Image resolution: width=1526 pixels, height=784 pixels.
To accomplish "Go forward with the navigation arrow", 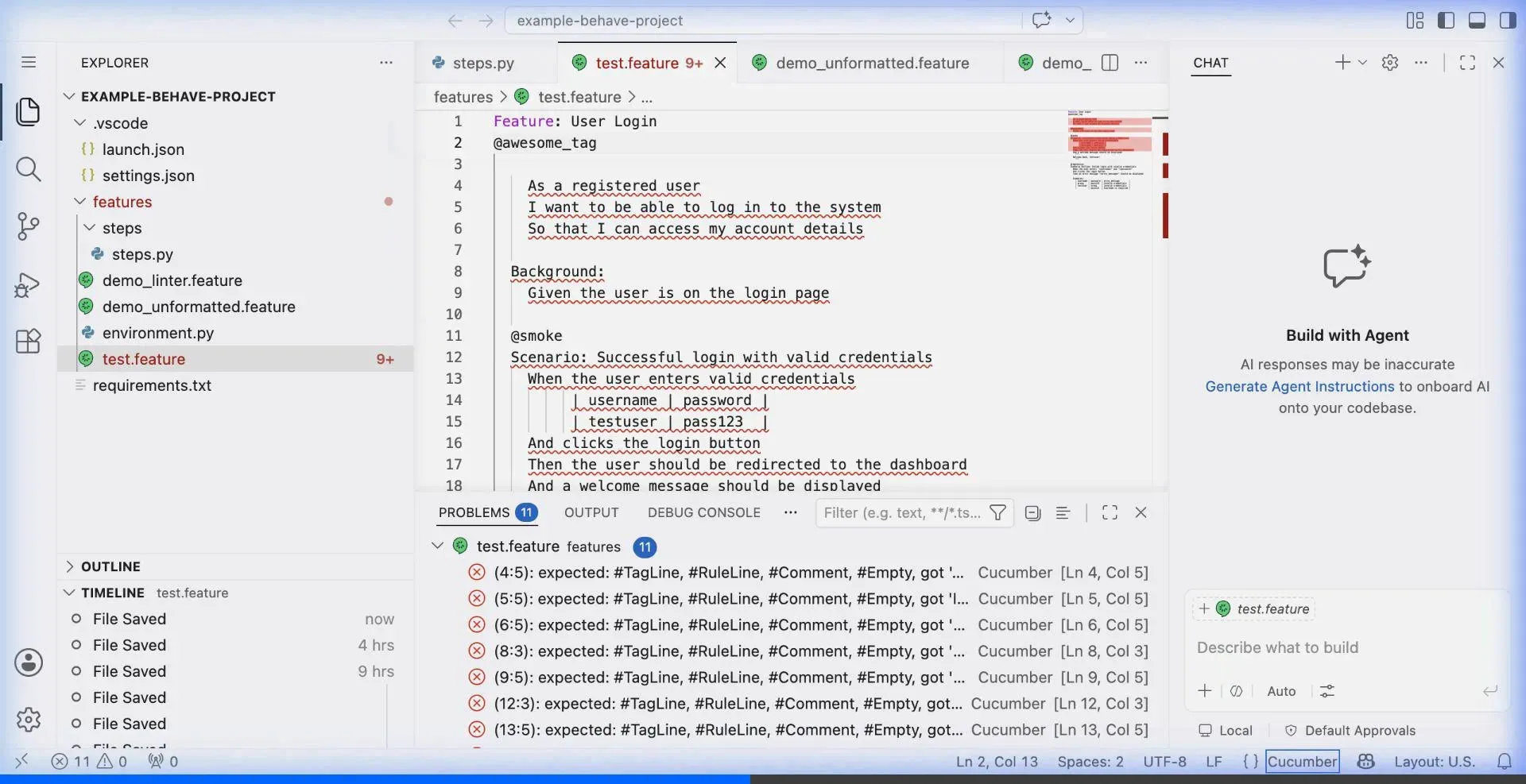I will click(x=486, y=21).
